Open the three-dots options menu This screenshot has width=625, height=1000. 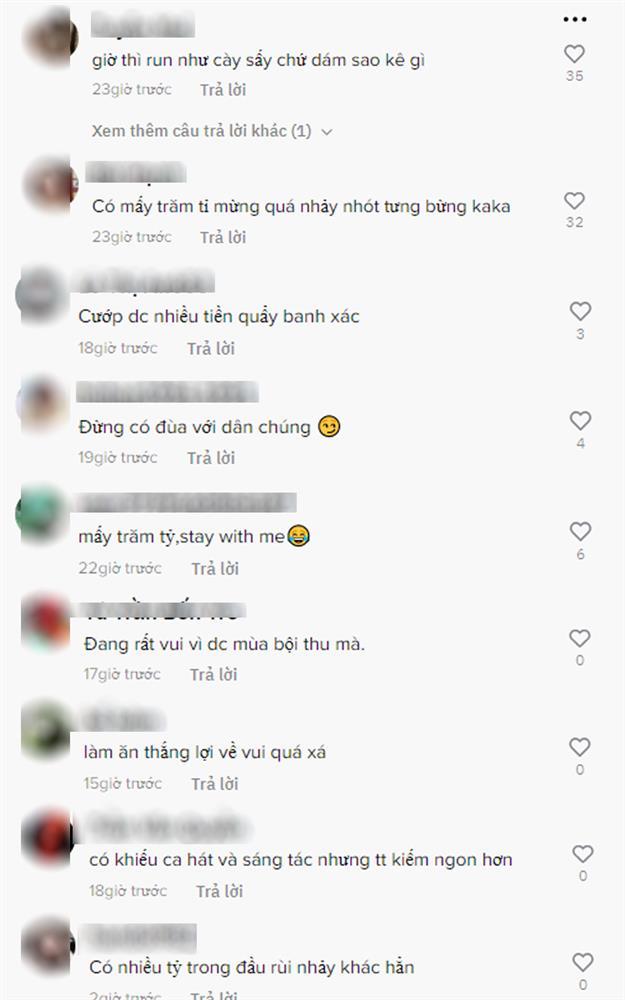coord(575,20)
